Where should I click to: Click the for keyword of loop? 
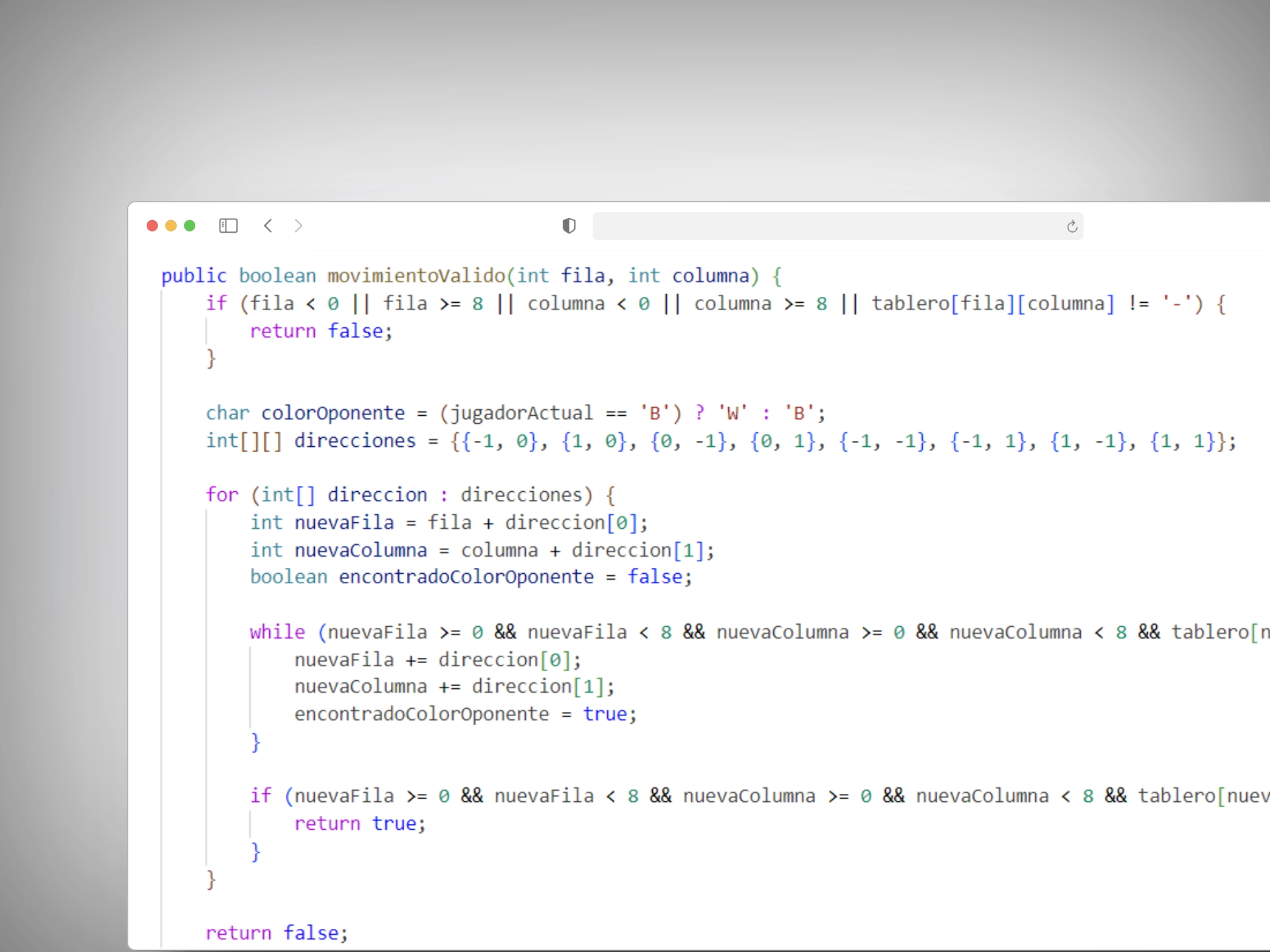click(x=222, y=495)
